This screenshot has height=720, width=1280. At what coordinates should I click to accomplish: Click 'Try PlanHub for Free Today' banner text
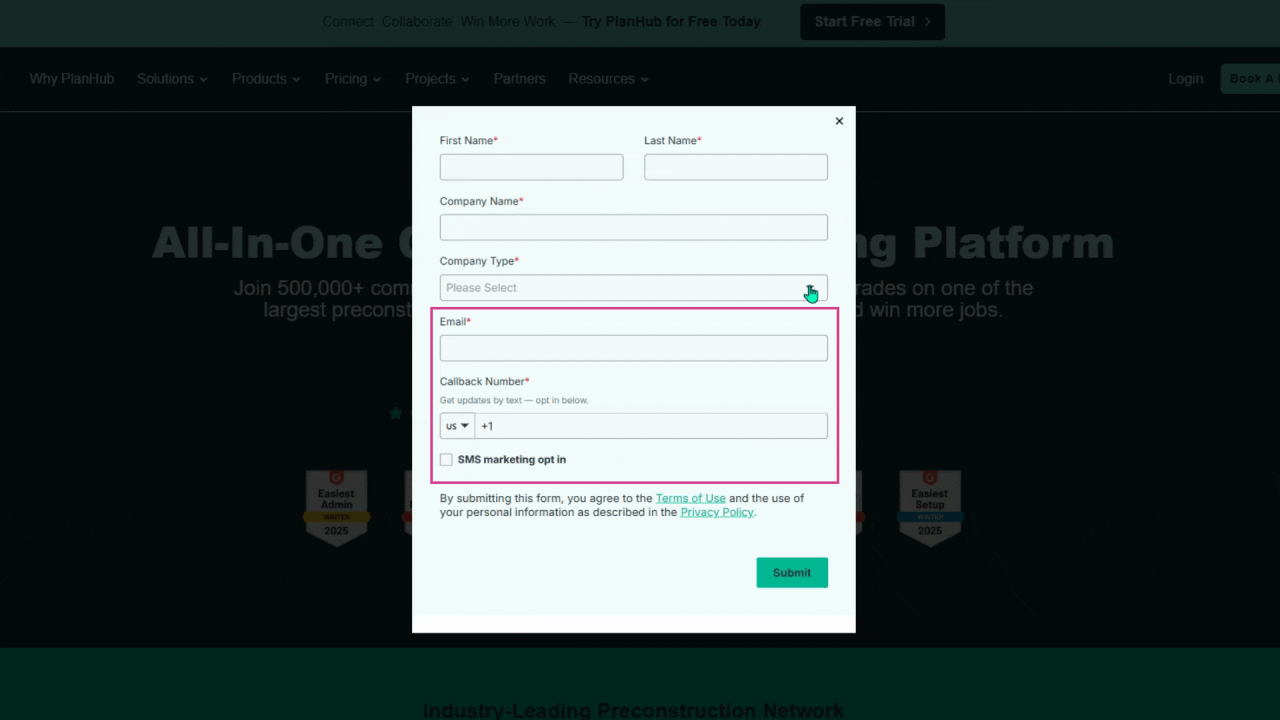click(x=671, y=22)
